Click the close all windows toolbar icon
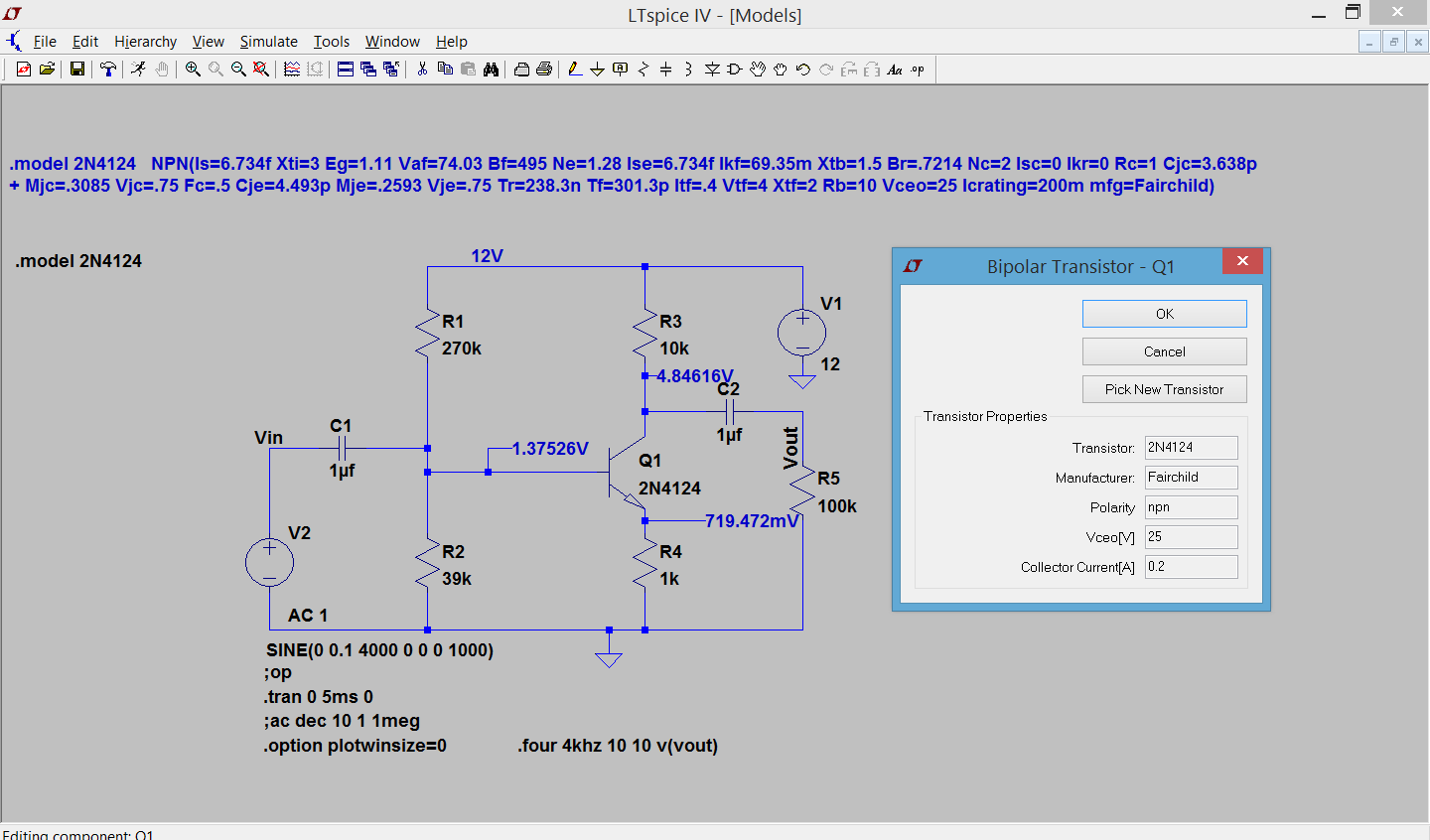 [x=391, y=70]
